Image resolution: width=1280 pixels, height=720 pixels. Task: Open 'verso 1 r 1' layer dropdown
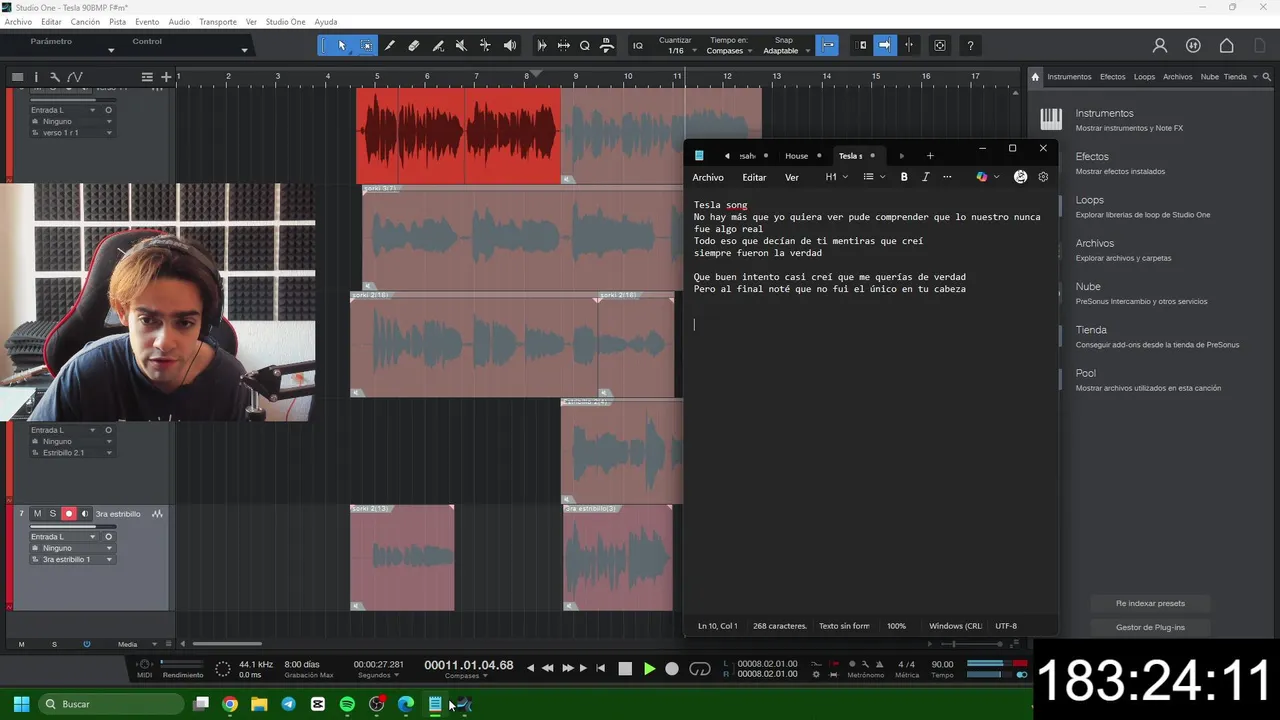click(71, 133)
